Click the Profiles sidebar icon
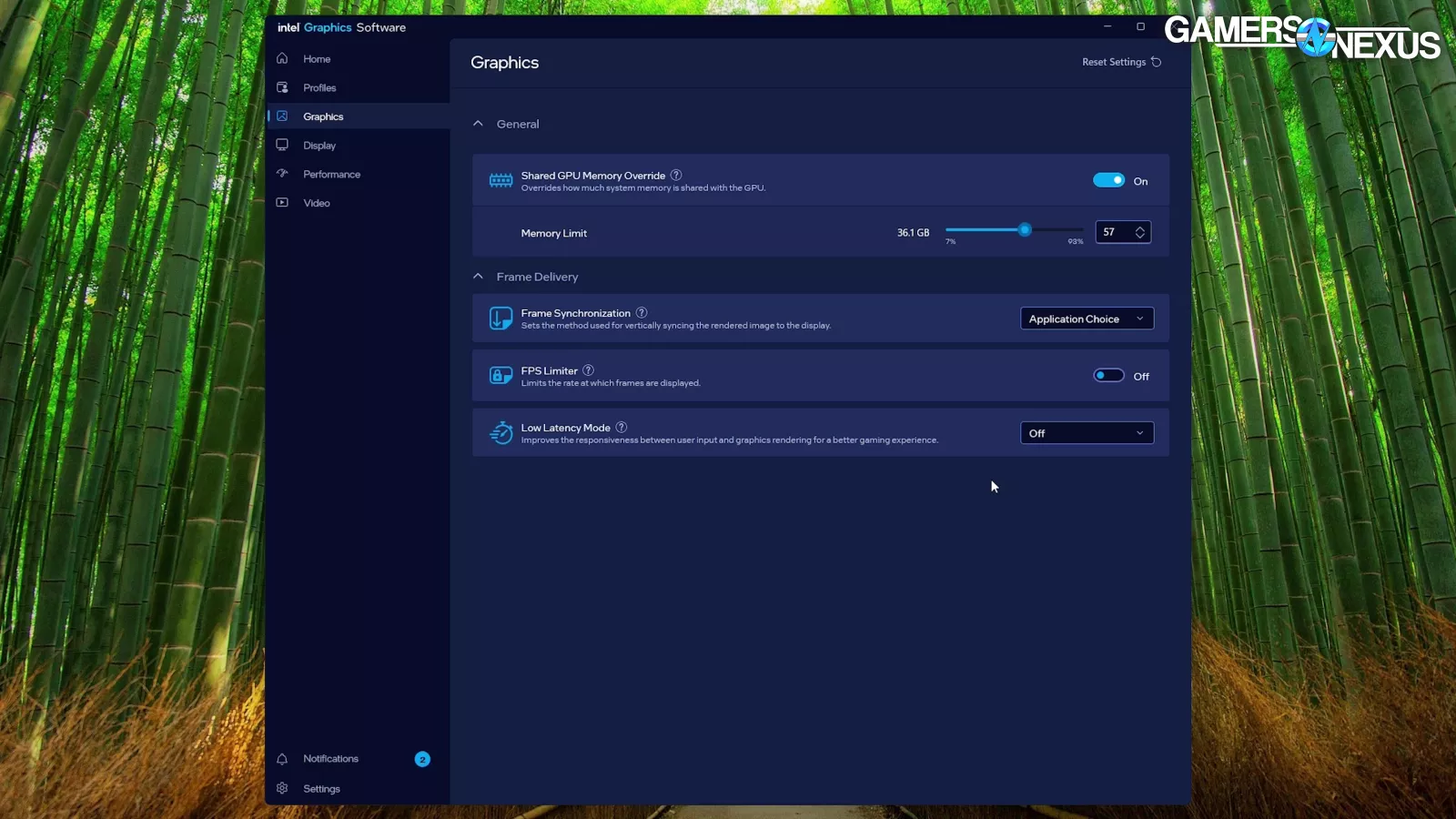Image resolution: width=1456 pixels, height=819 pixels. coord(282,87)
